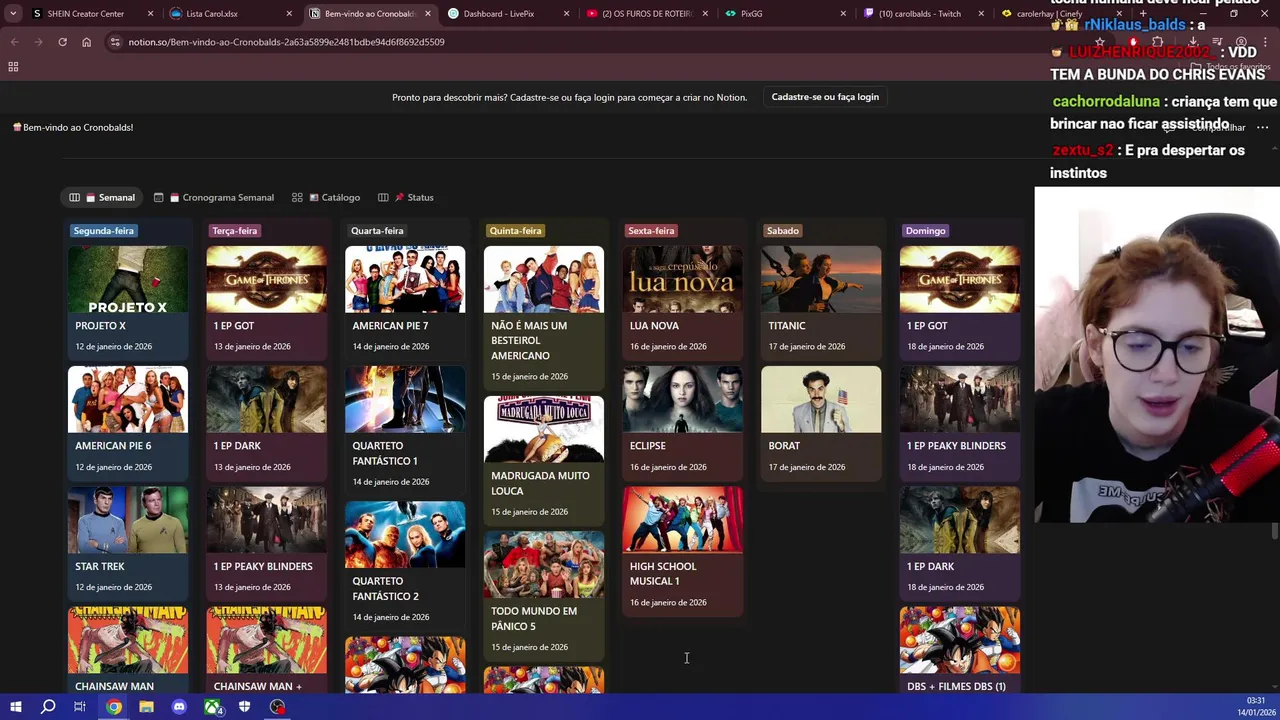The height and width of the screenshot is (720, 1280).
Task: Open Tuesday's 1 EP DARK card
Action: click(x=266, y=423)
